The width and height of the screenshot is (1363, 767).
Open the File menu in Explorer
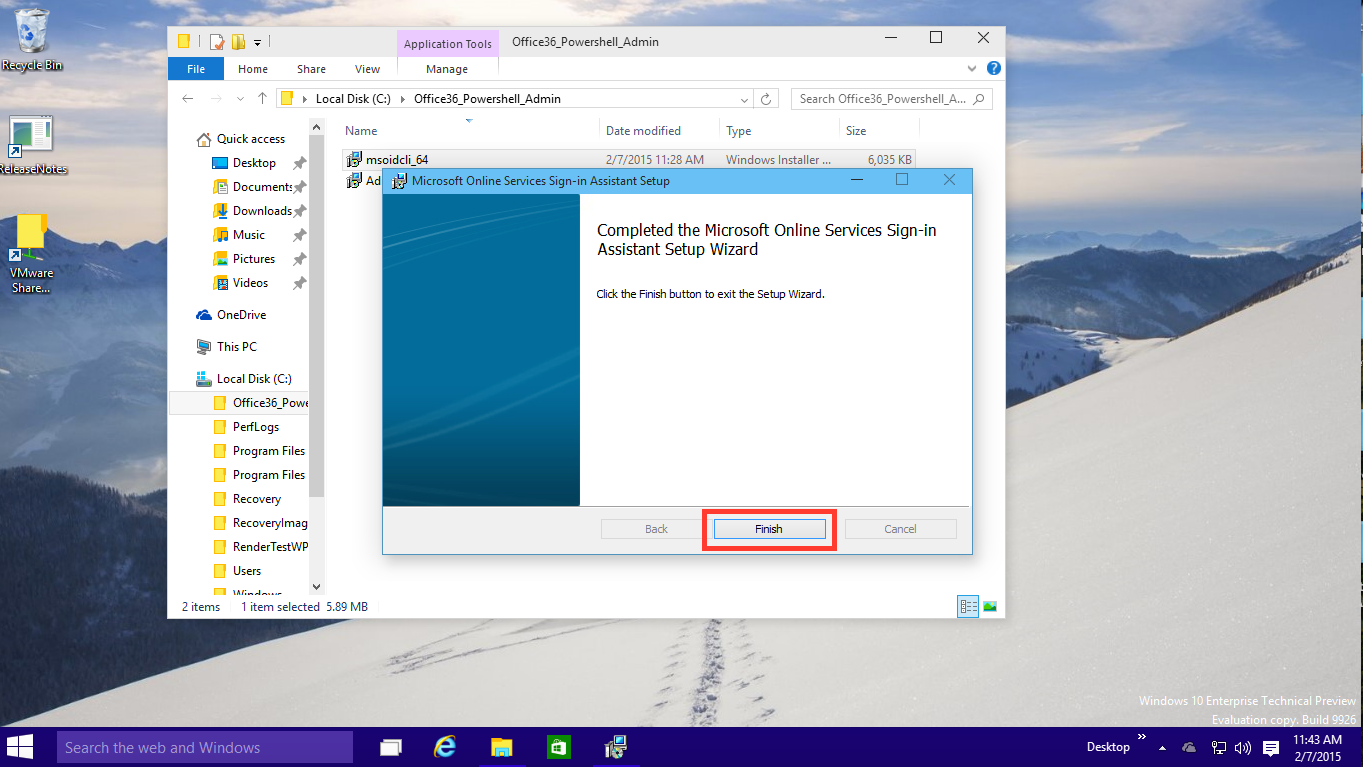pos(196,69)
